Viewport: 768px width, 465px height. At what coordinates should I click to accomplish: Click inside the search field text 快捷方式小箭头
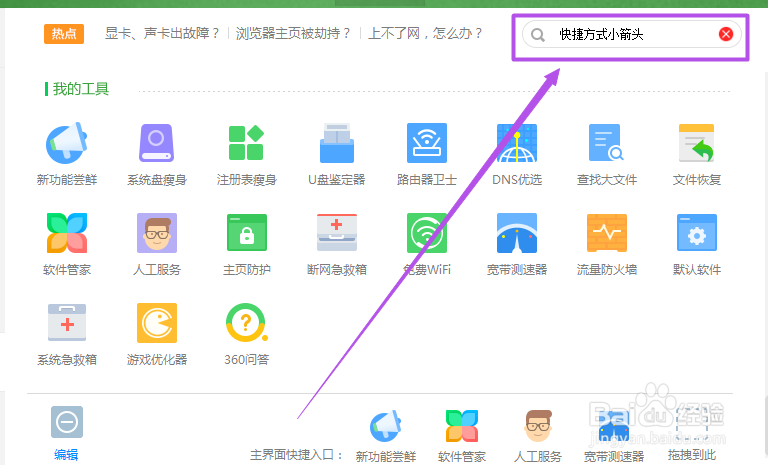click(x=601, y=34)
